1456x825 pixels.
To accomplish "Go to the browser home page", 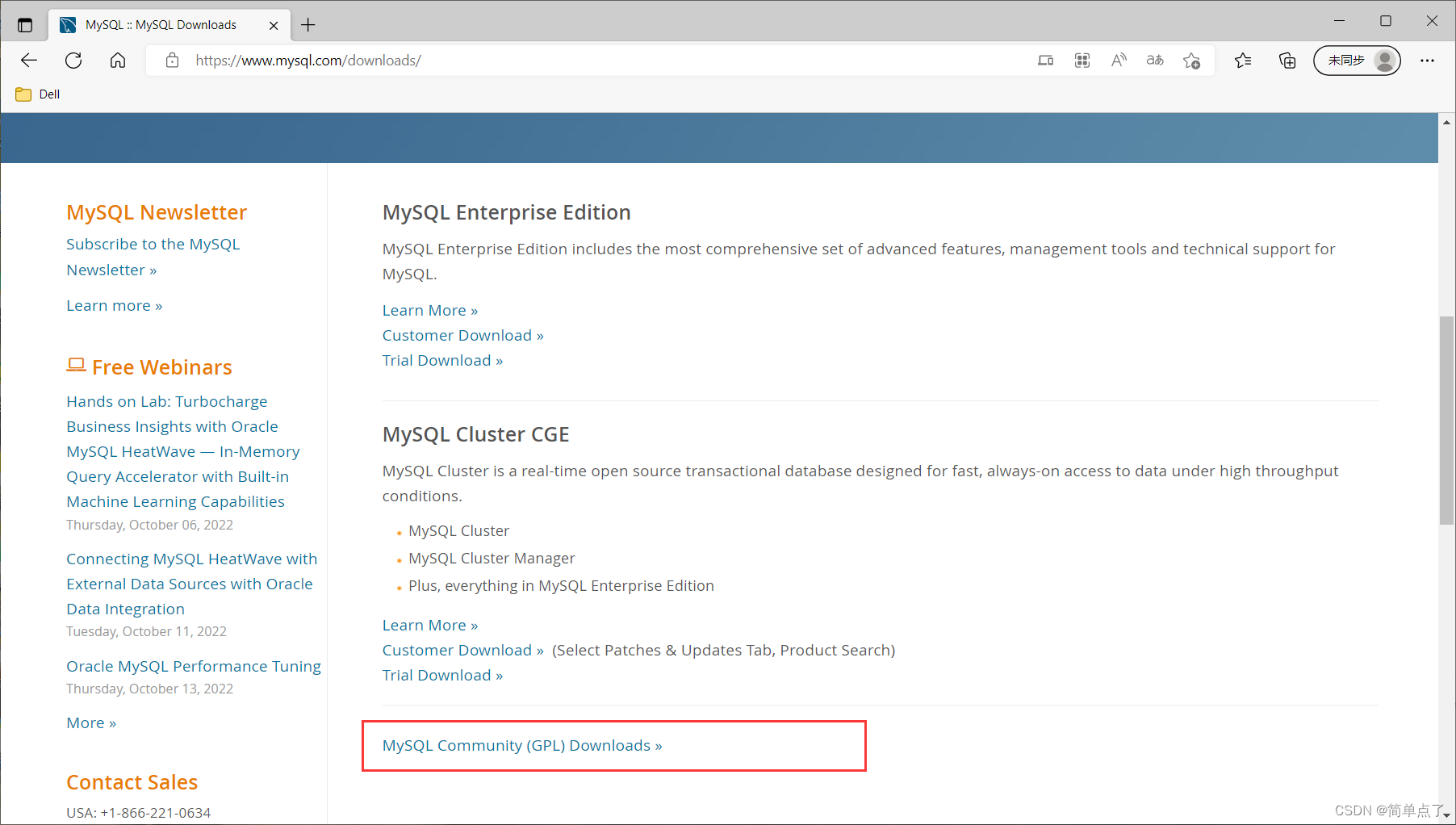I will [x=118, y=61].
